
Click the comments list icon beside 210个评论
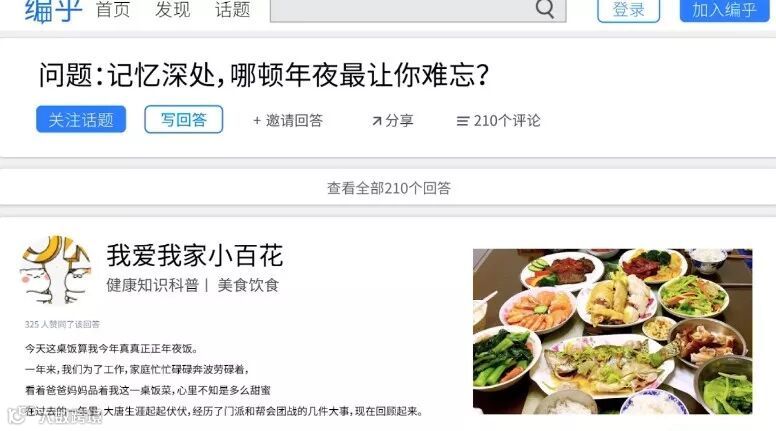click(x=462, y=121)
